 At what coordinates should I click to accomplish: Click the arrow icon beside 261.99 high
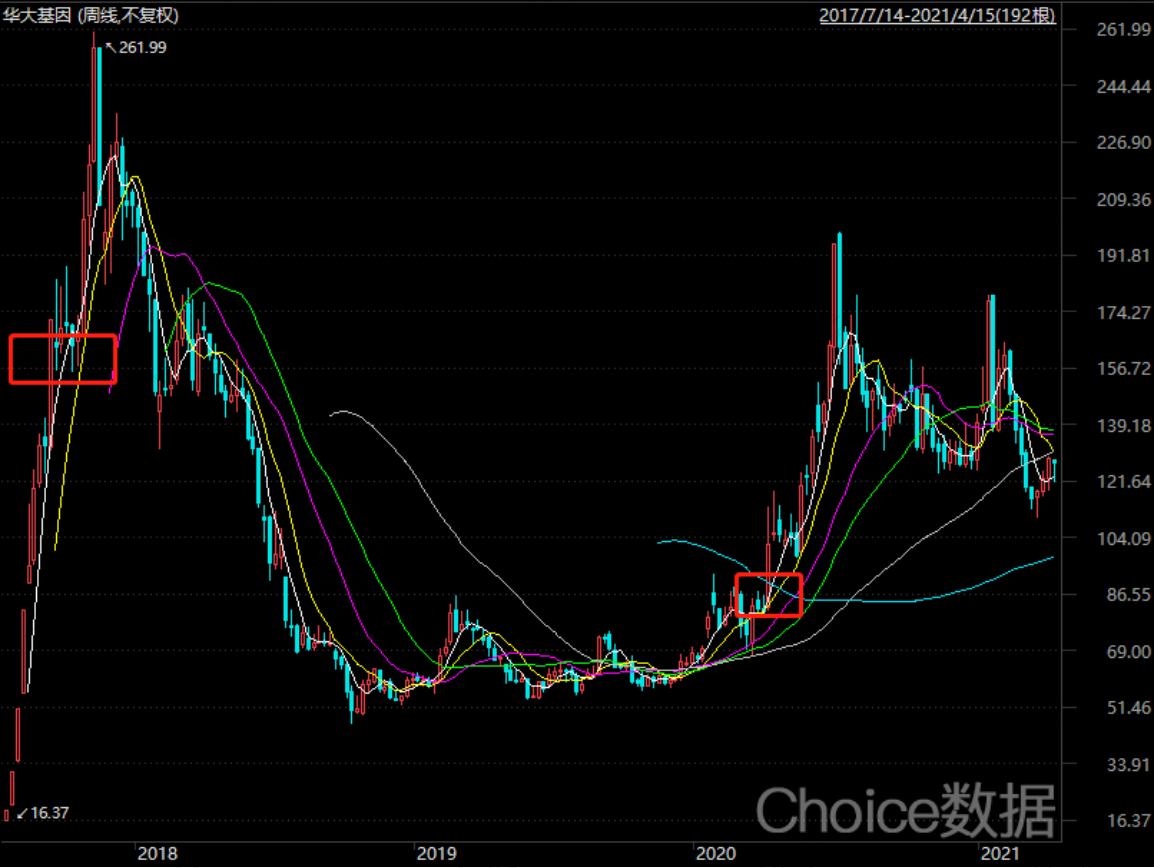tap(111, 48)
